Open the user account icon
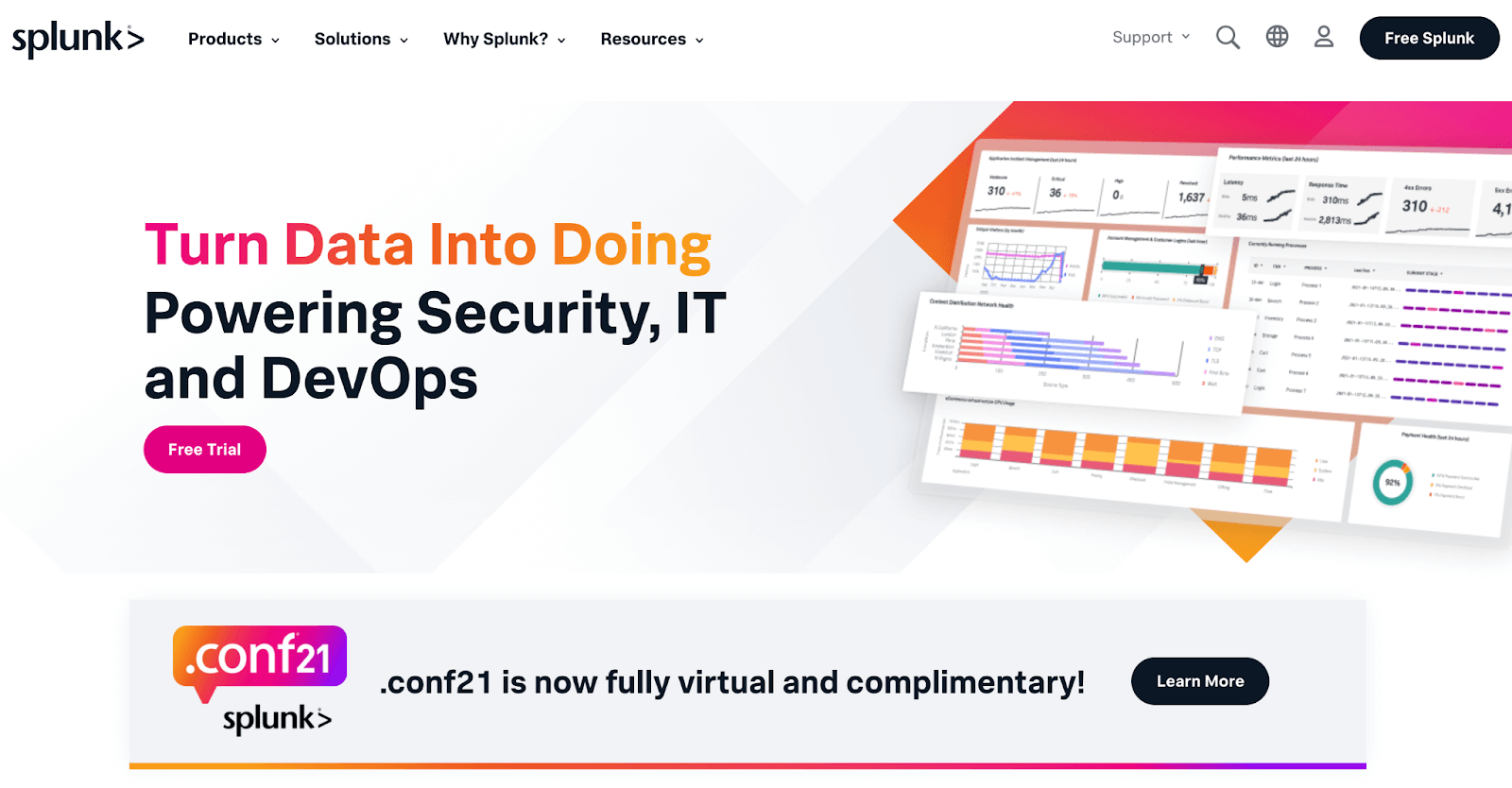This screenshot has width=1512, height=788. pos(1324,37)
